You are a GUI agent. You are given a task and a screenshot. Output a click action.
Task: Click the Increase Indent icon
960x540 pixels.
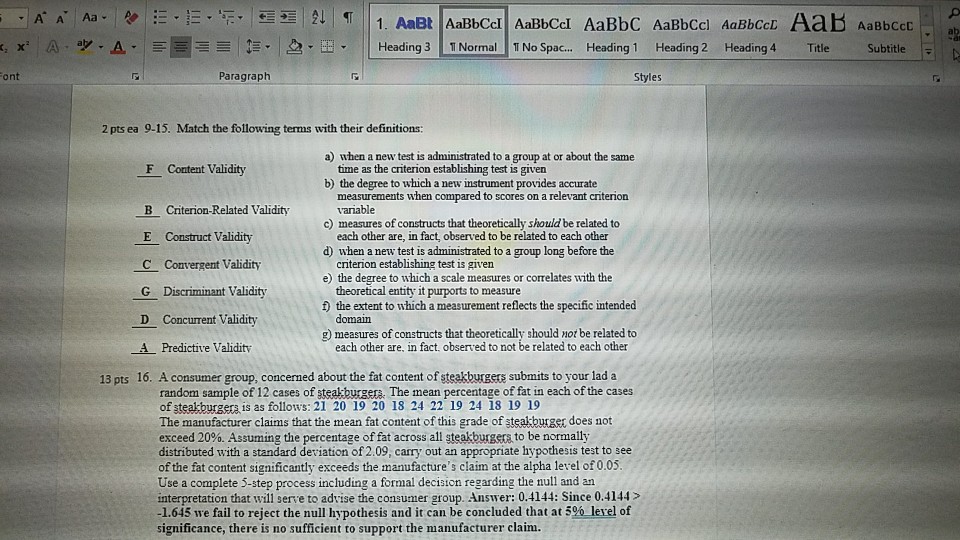click(288, 17)
